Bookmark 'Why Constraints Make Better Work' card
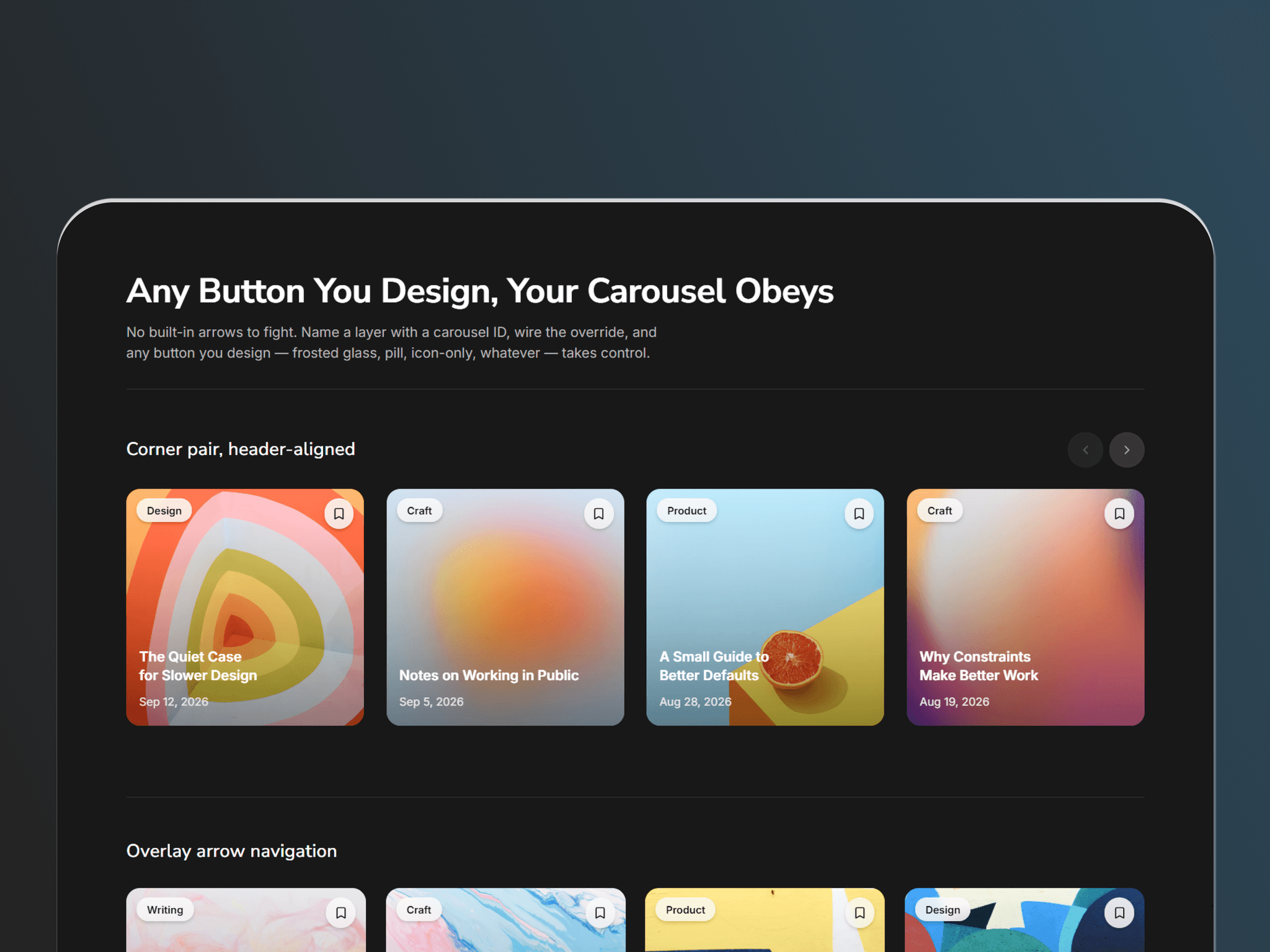Viewport: 1270px width, 952px height. (1119, 514)
